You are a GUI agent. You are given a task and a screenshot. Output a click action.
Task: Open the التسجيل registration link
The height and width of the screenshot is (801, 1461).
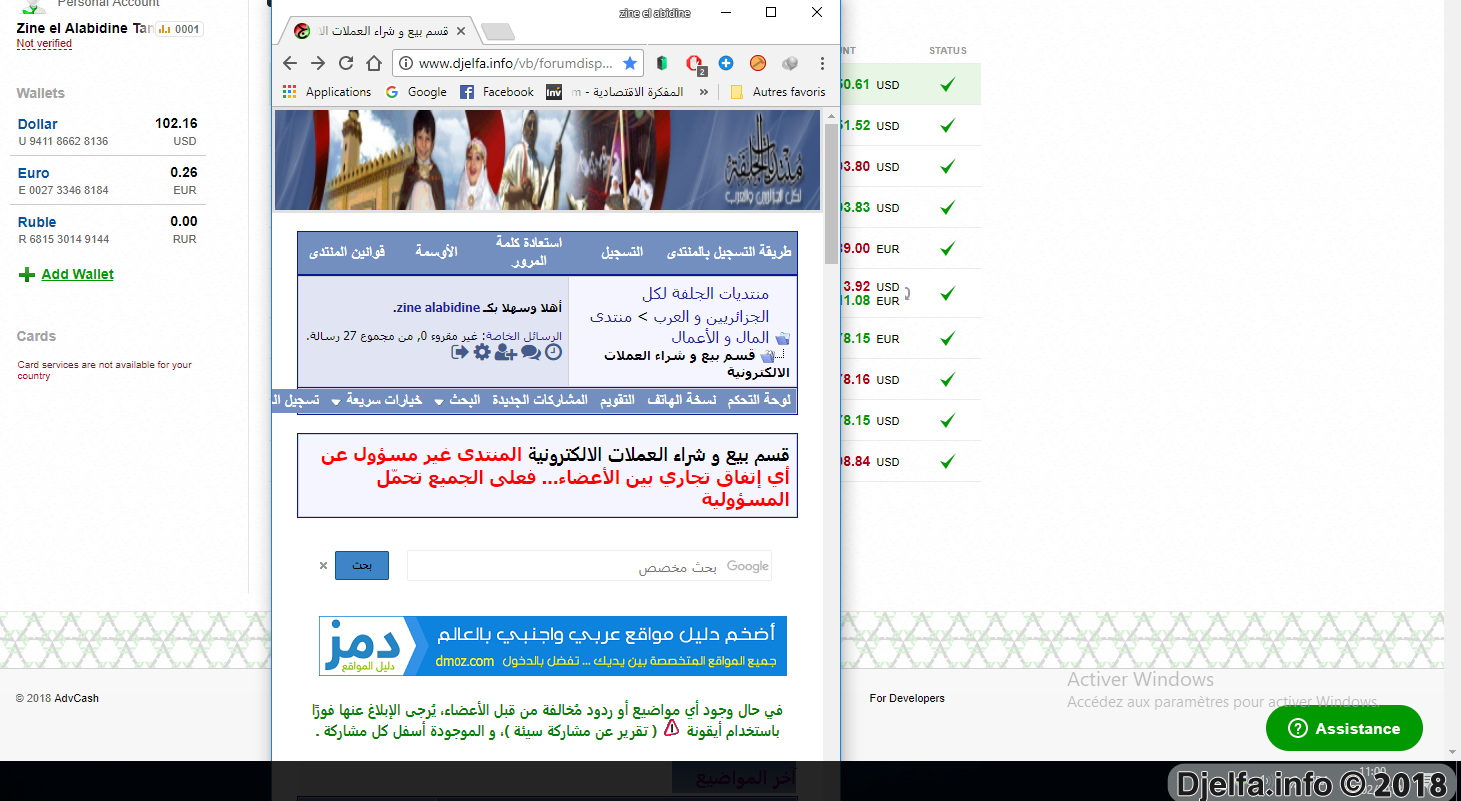[x=622, y=253]
